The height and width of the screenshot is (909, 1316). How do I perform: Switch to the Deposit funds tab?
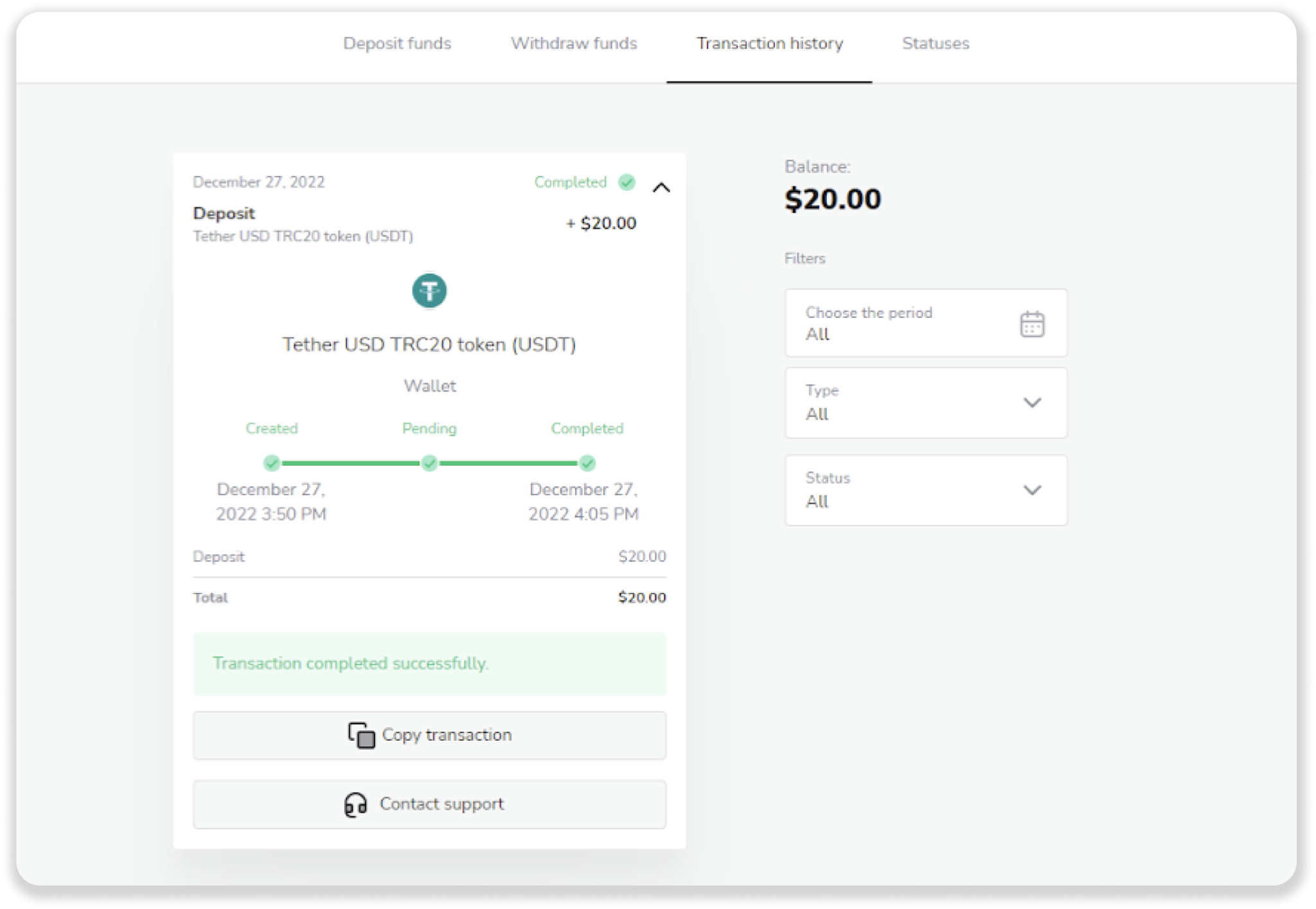click(x=397, y=44)
